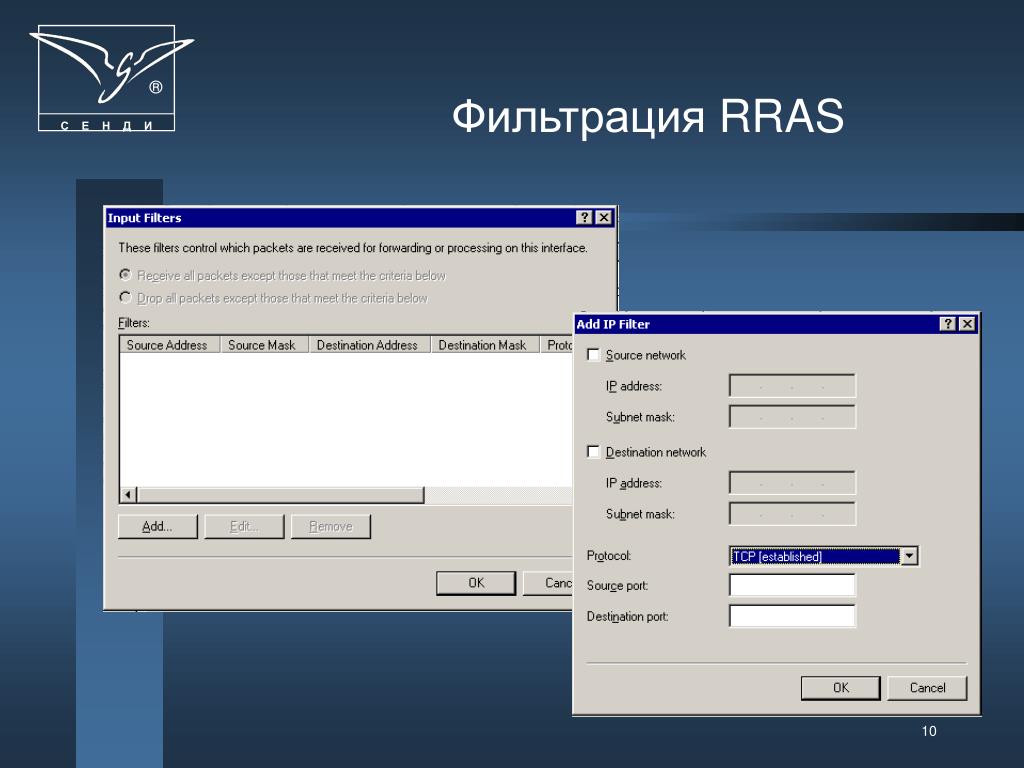This screenshot has width=1024, height=768.
Task: Click the Destination Address column header
Action: pos(370,345)
